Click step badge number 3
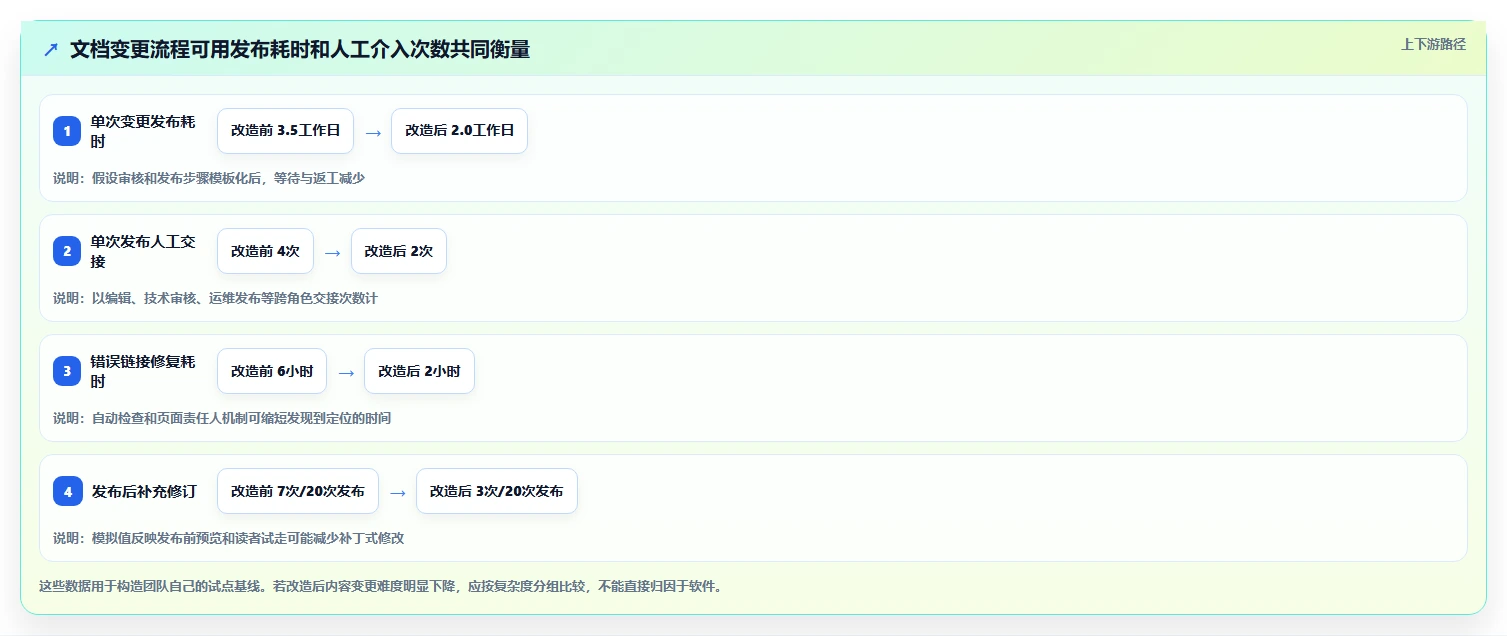This screenshot has height=636, width=1507. [x=67, y=371]
